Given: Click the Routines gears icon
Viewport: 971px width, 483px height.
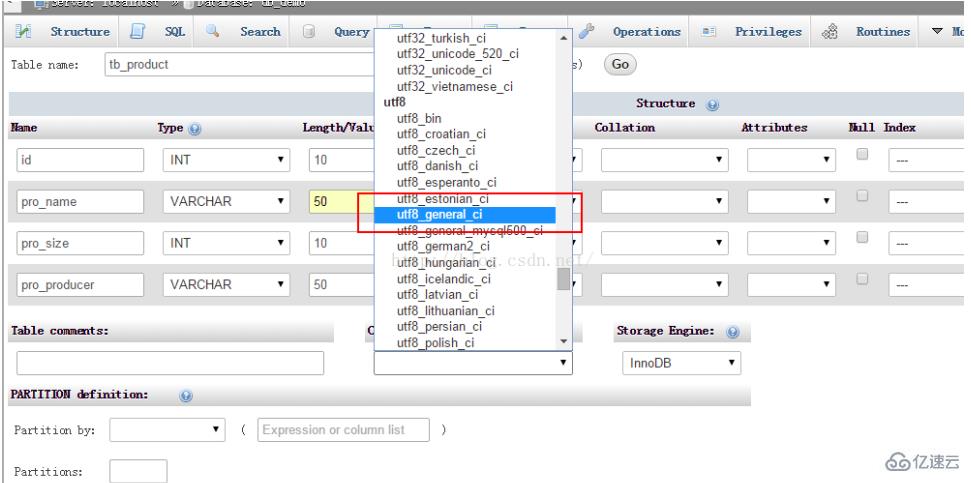Looking at the screenshot, I should click(830, 31).
